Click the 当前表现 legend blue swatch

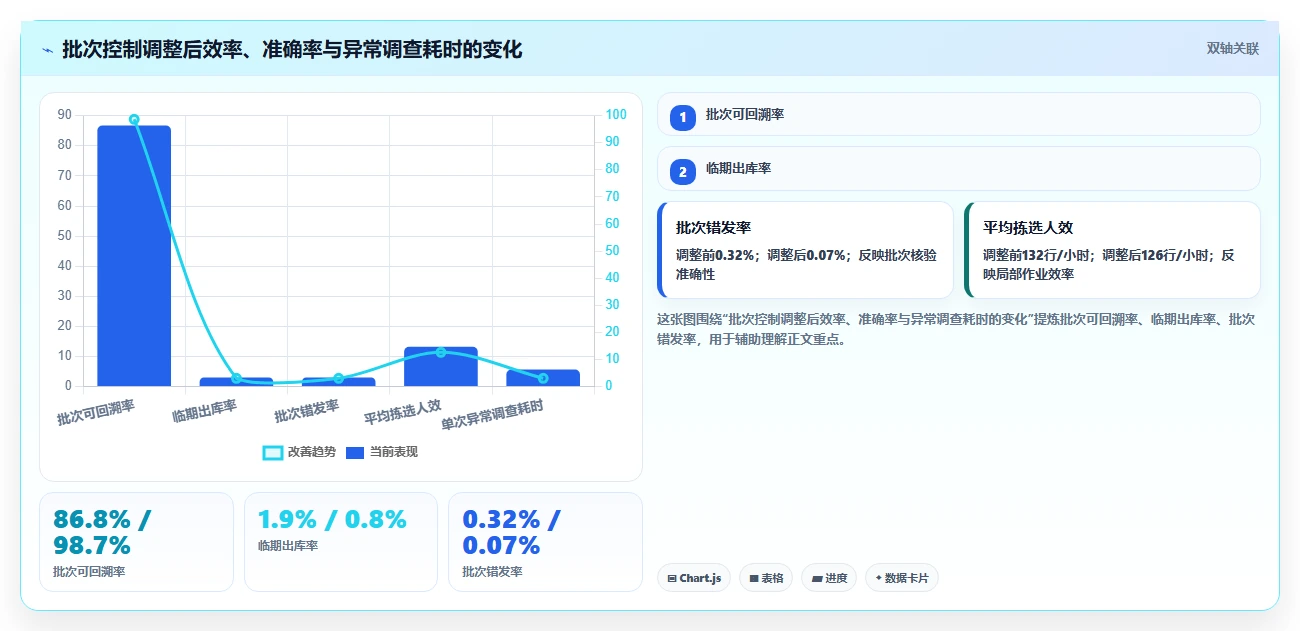tap(355, 452)
